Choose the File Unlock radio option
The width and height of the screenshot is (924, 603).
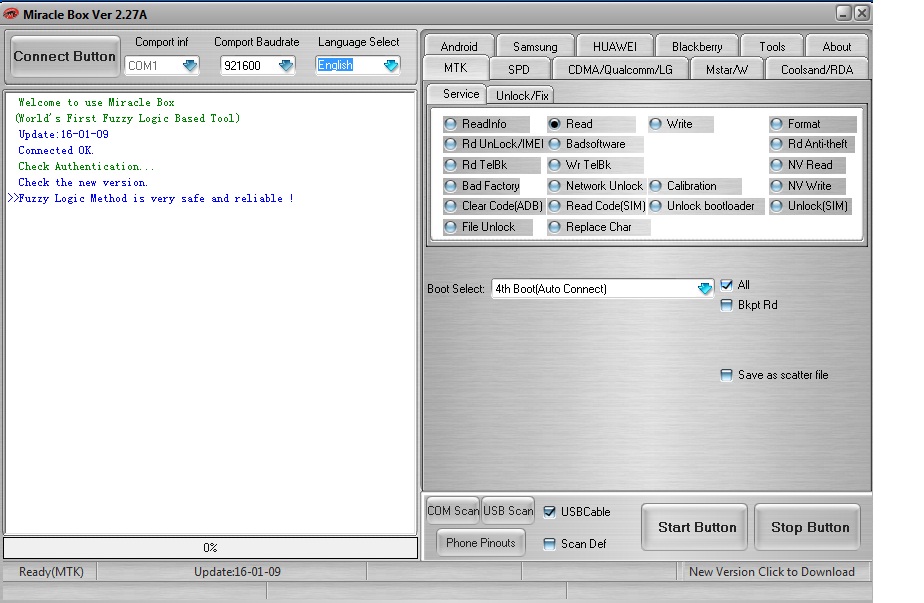tap(488, 228)
